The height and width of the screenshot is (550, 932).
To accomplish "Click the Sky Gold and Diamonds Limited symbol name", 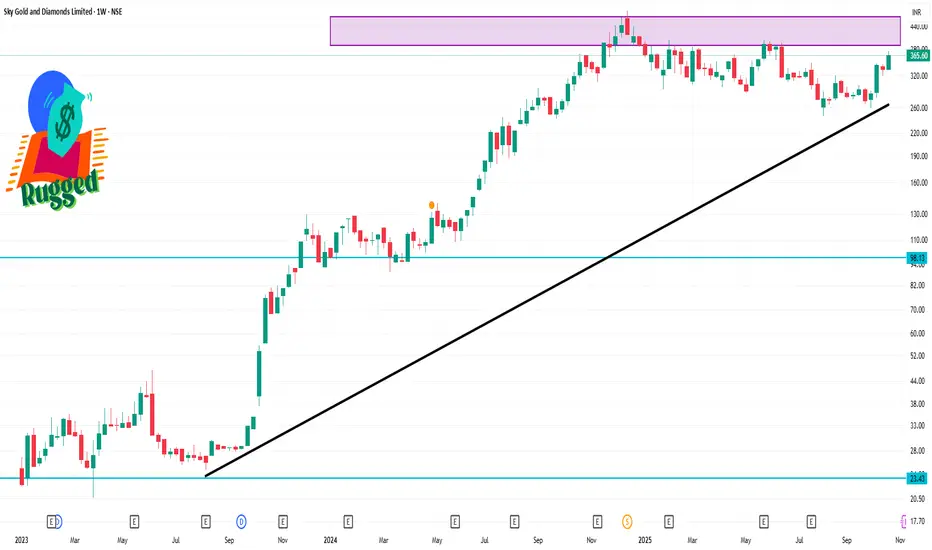I will [60, 11].
